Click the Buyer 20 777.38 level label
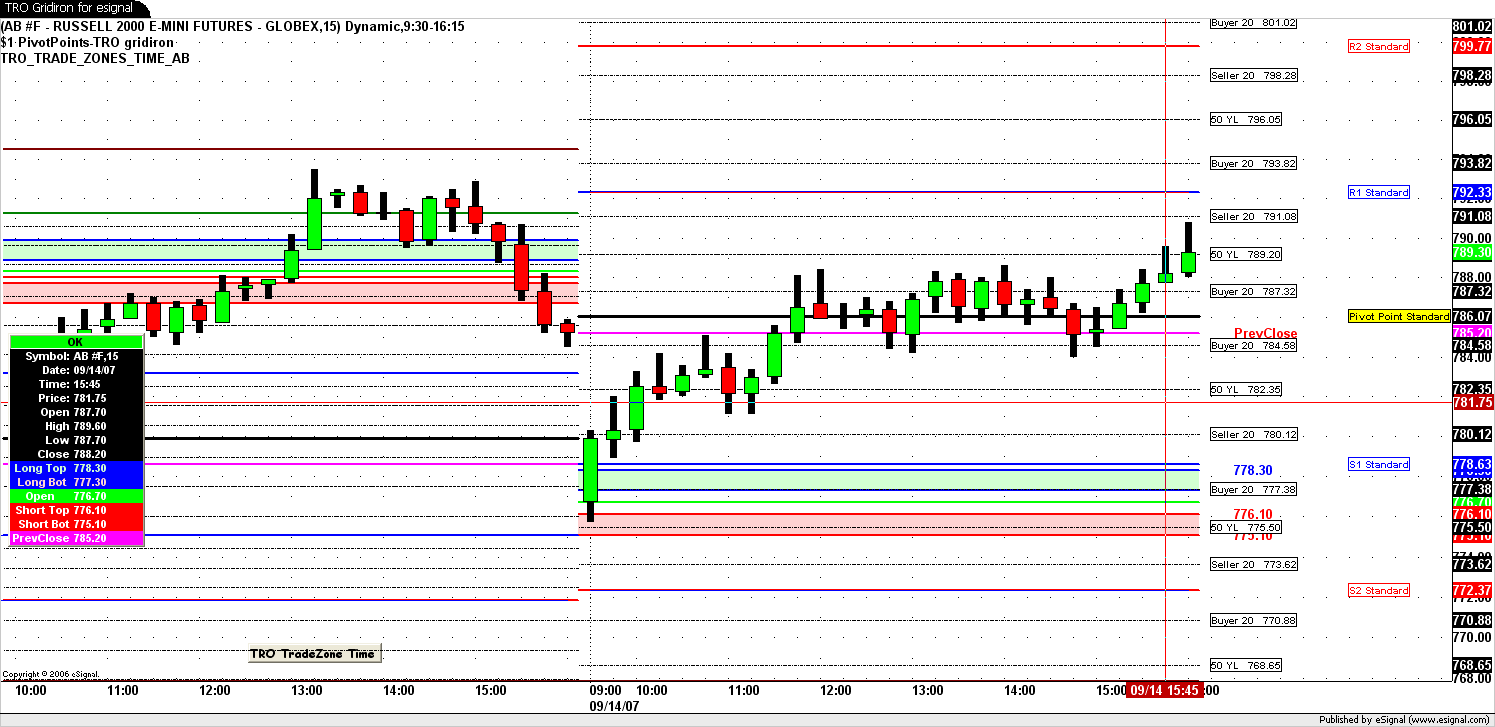Image resolution: width=1495 pixels, height=727 pixels. click(x=1253, y=489)
